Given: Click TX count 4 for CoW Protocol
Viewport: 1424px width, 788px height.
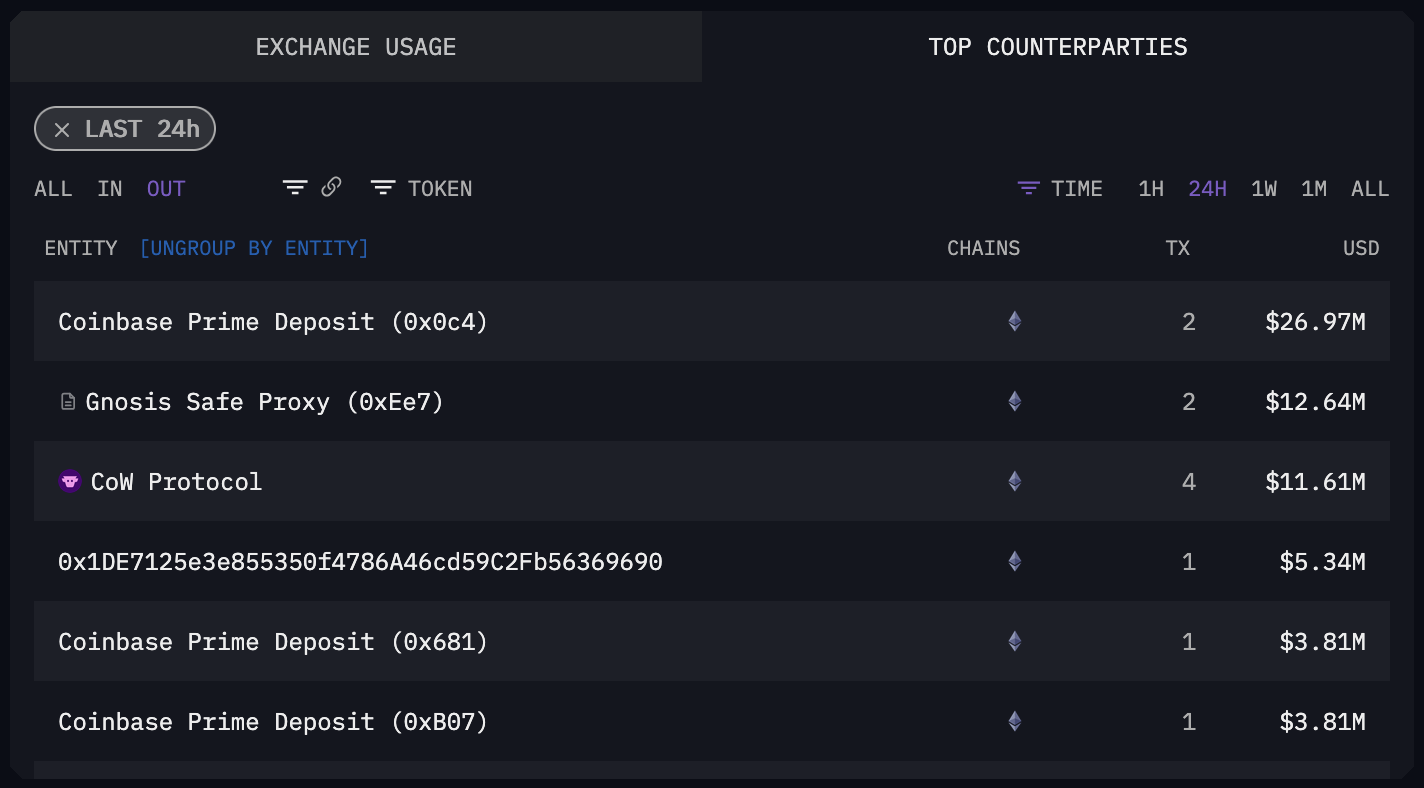Looking at the screenshot, I should pyautogui.click(x=1189, y=482).
